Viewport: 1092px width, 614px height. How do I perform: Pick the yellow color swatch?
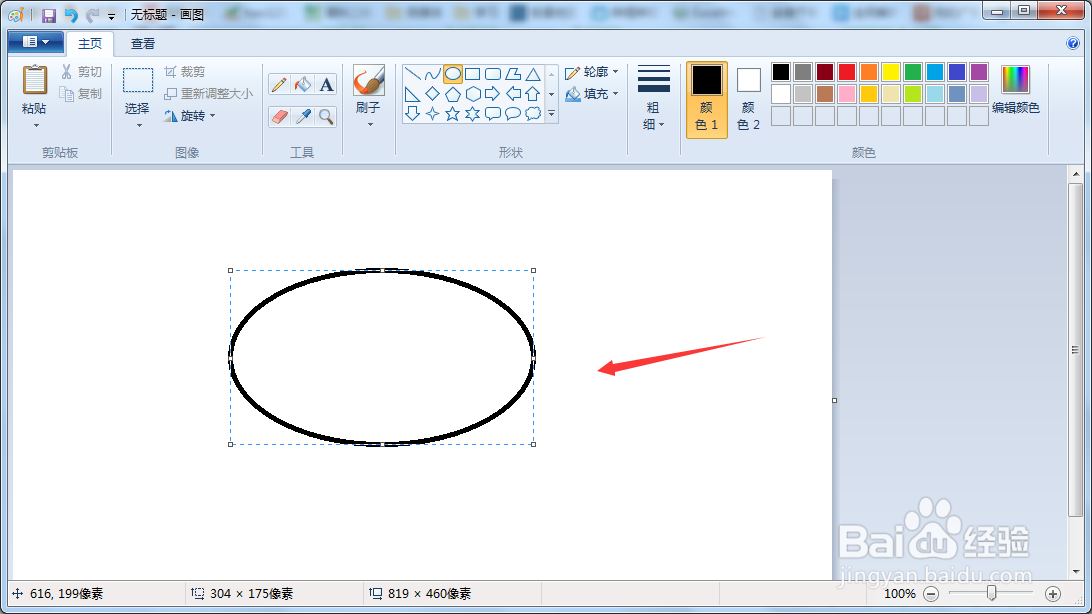[891, 72]
